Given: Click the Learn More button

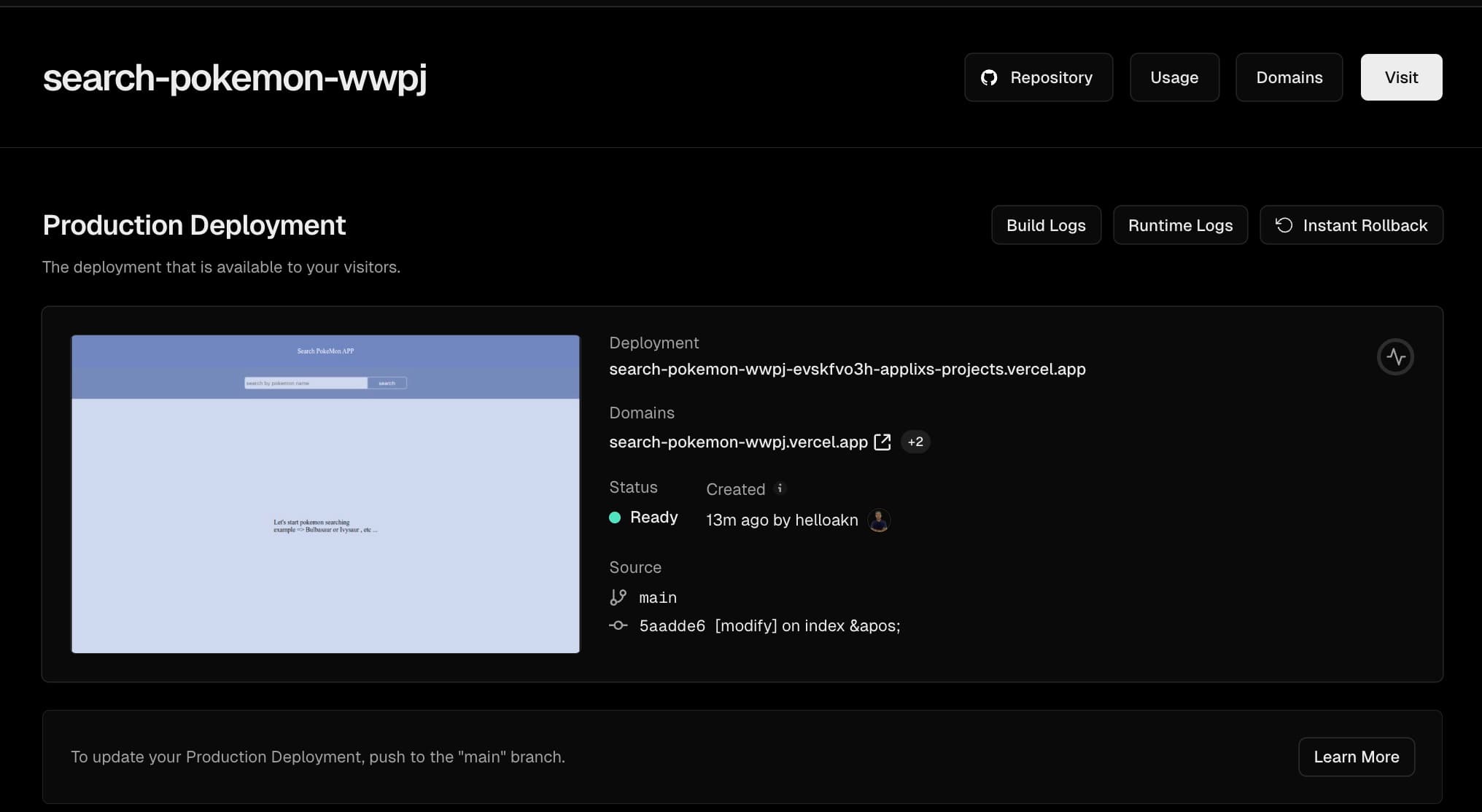Looking at the screenshot, I should click(1357, 757).
